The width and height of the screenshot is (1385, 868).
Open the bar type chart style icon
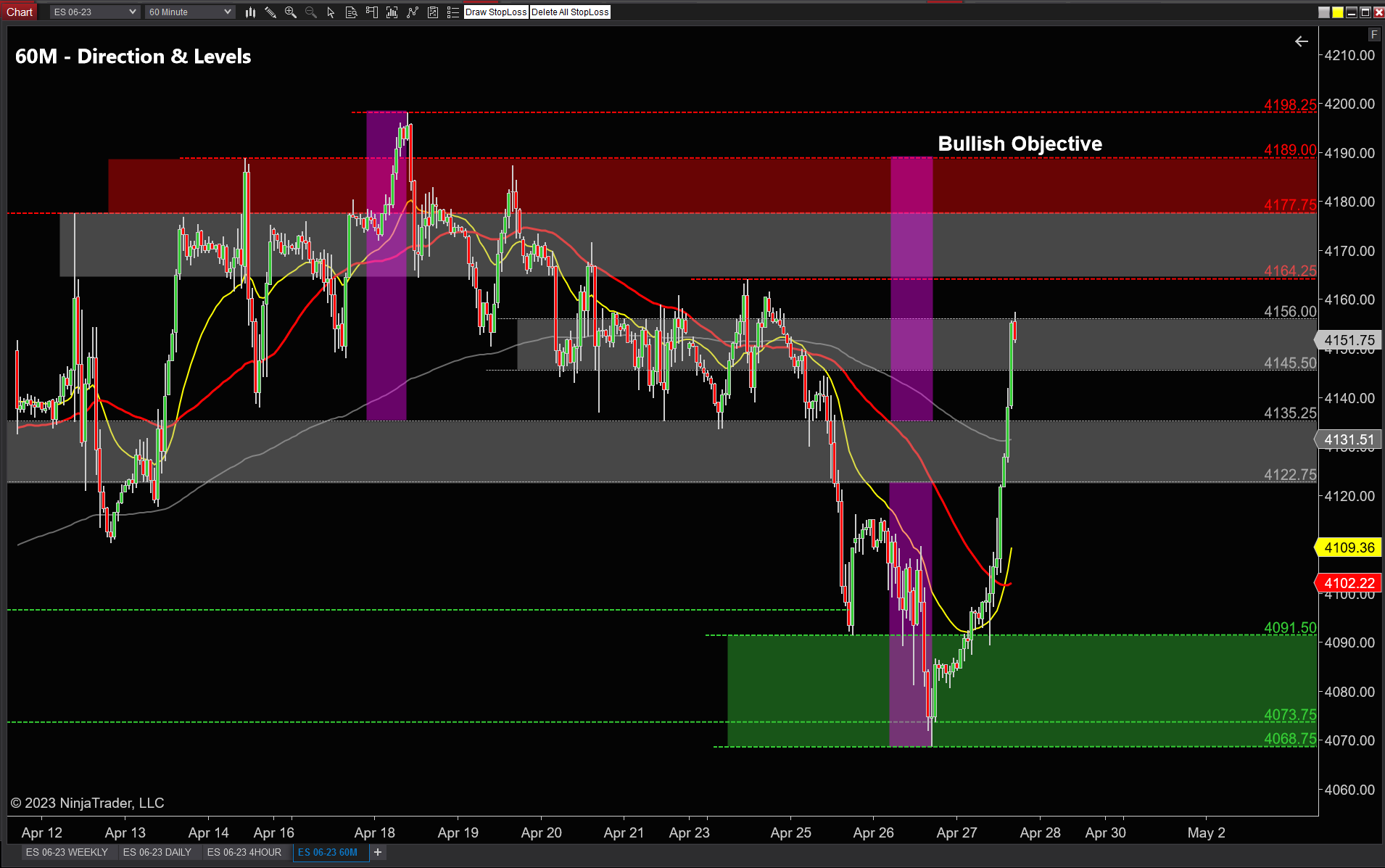tap(250, 12)
